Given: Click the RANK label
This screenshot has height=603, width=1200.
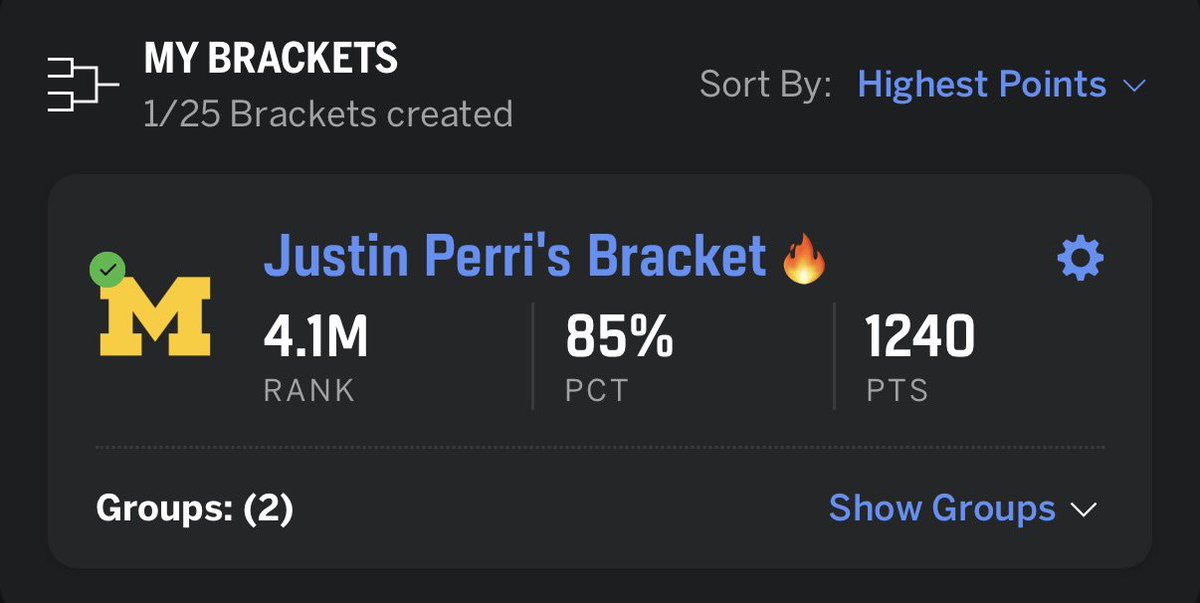Looking at the screenshot, I should (x=309, y=390).
